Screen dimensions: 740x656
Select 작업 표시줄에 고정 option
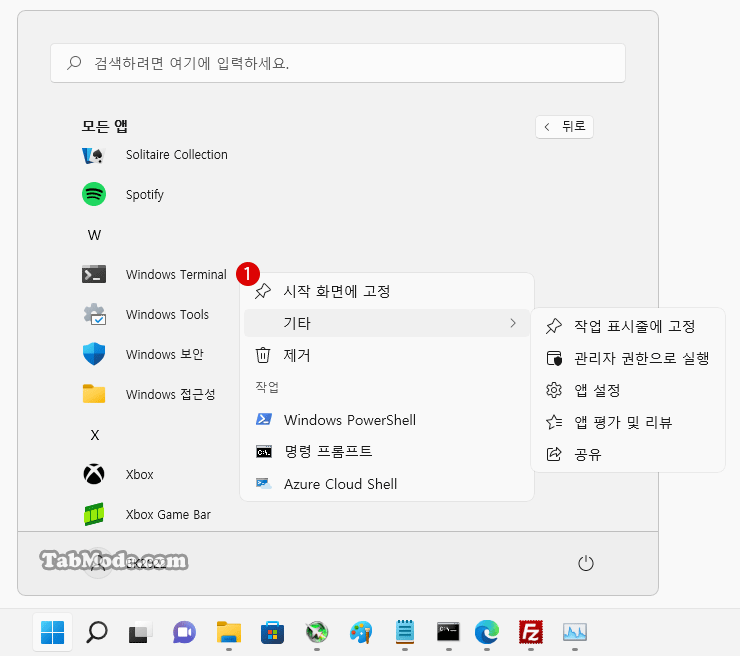[628, 326]
